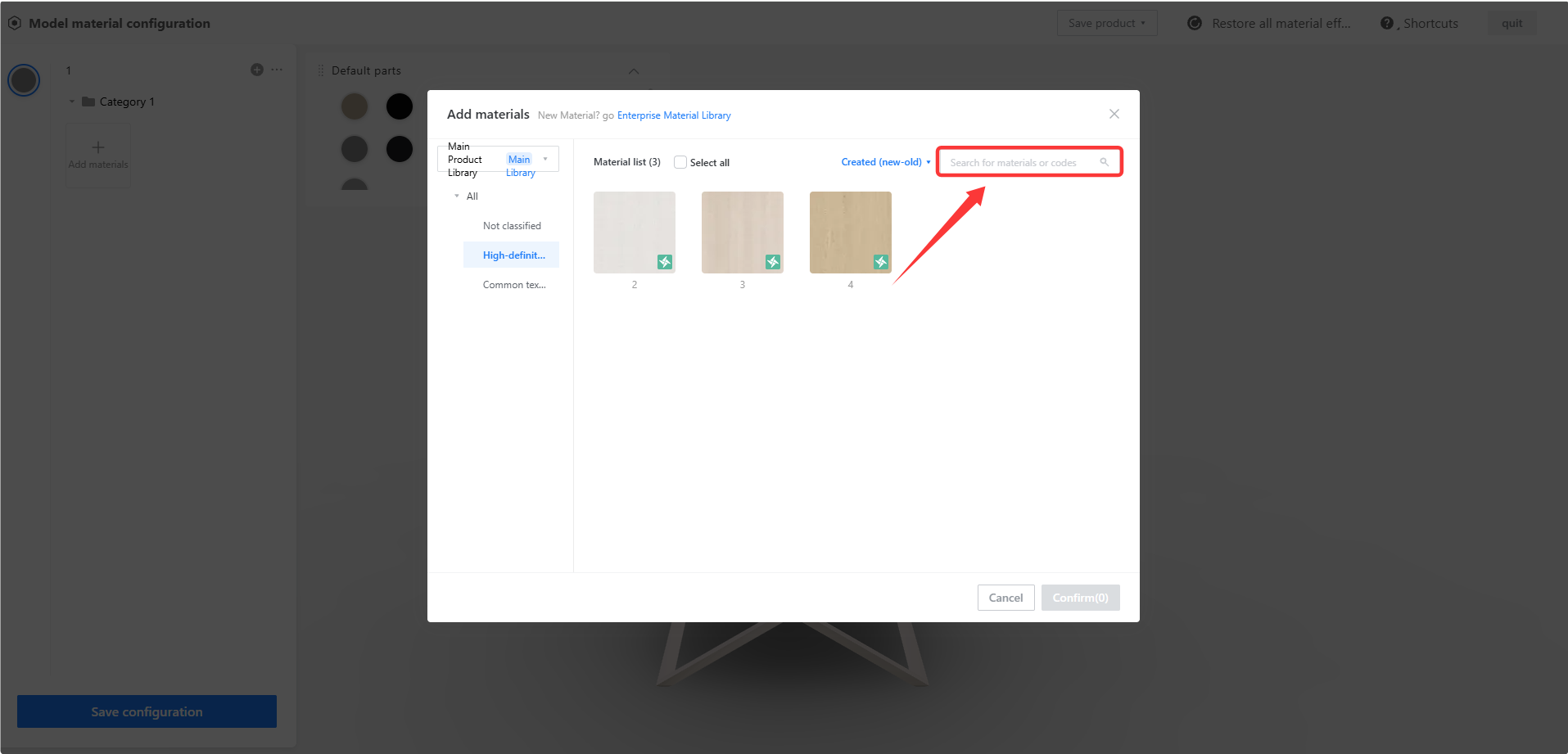
Task: Select material thumbnail 4
Action: click(851, 233)
